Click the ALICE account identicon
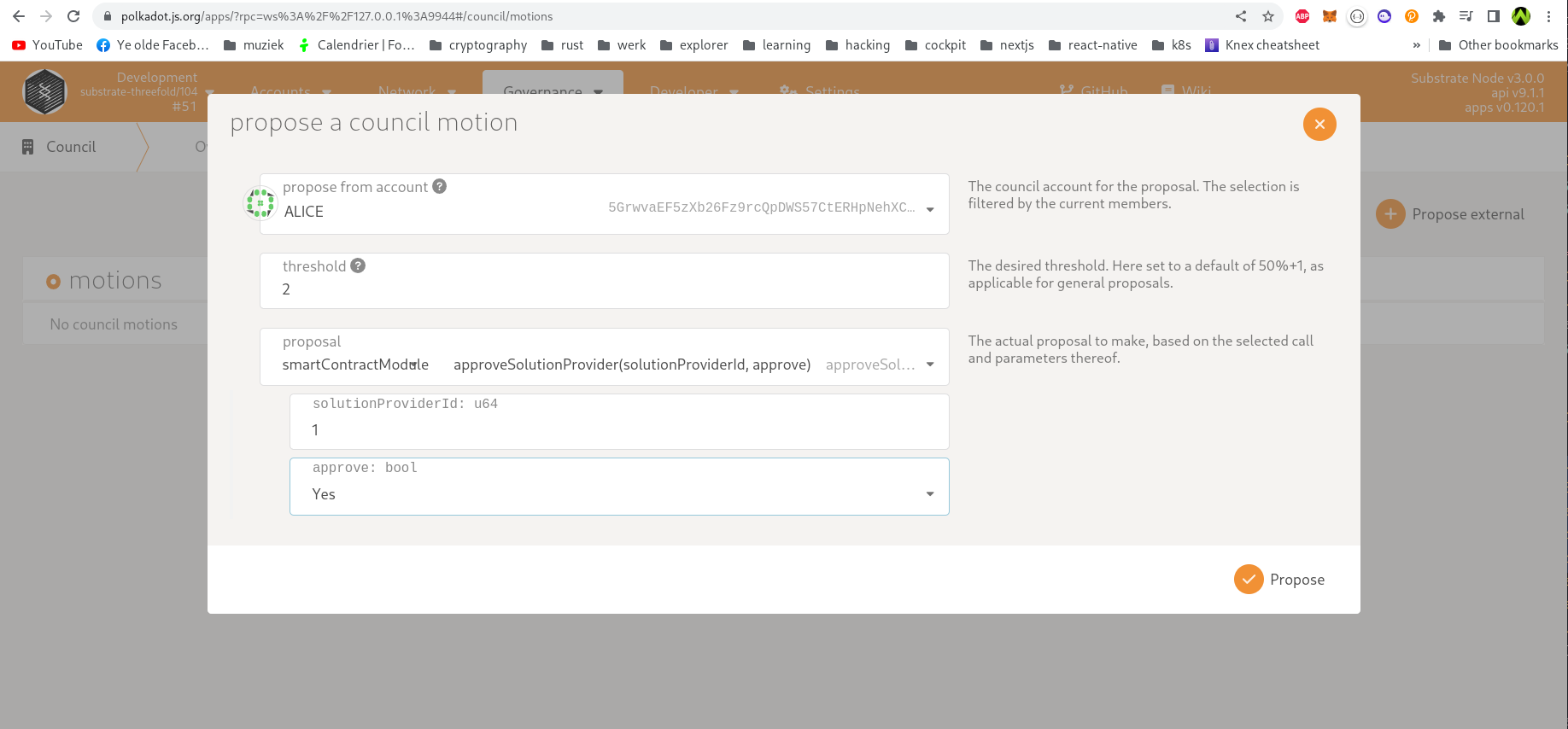Image resolution: width=1568 pixels, height=729 pixels. point(260,203)
